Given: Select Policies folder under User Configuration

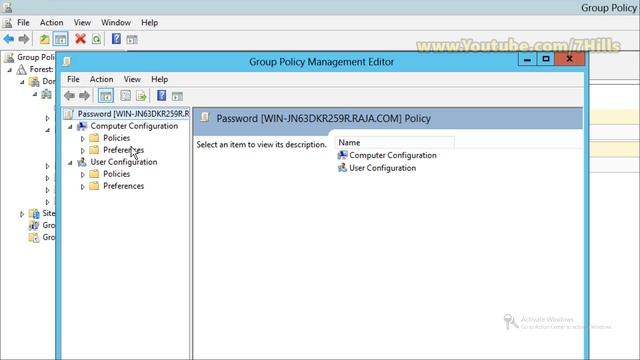Looking at the screenshot, I should point(116,174).
